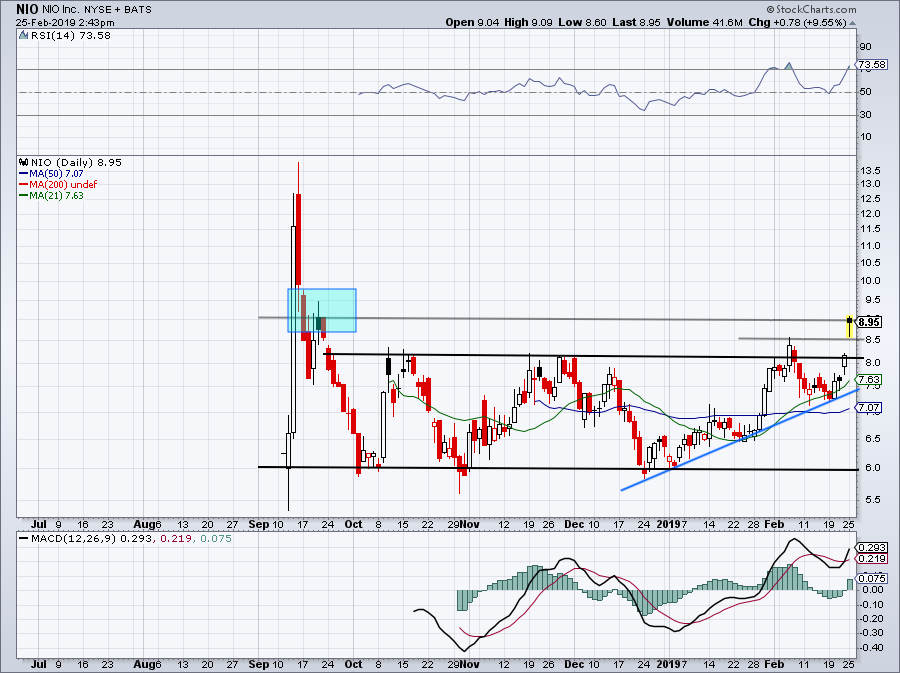The image size is (900, 673).
Task: Click the 'Open 9.04' value
Action: 472,22
